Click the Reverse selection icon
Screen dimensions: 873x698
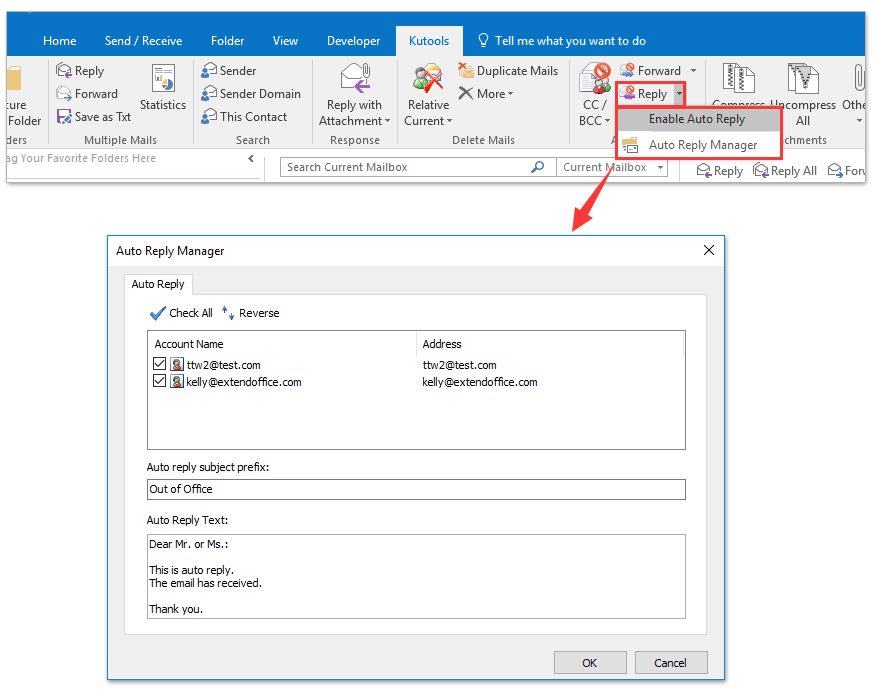(x=228, y=313)
